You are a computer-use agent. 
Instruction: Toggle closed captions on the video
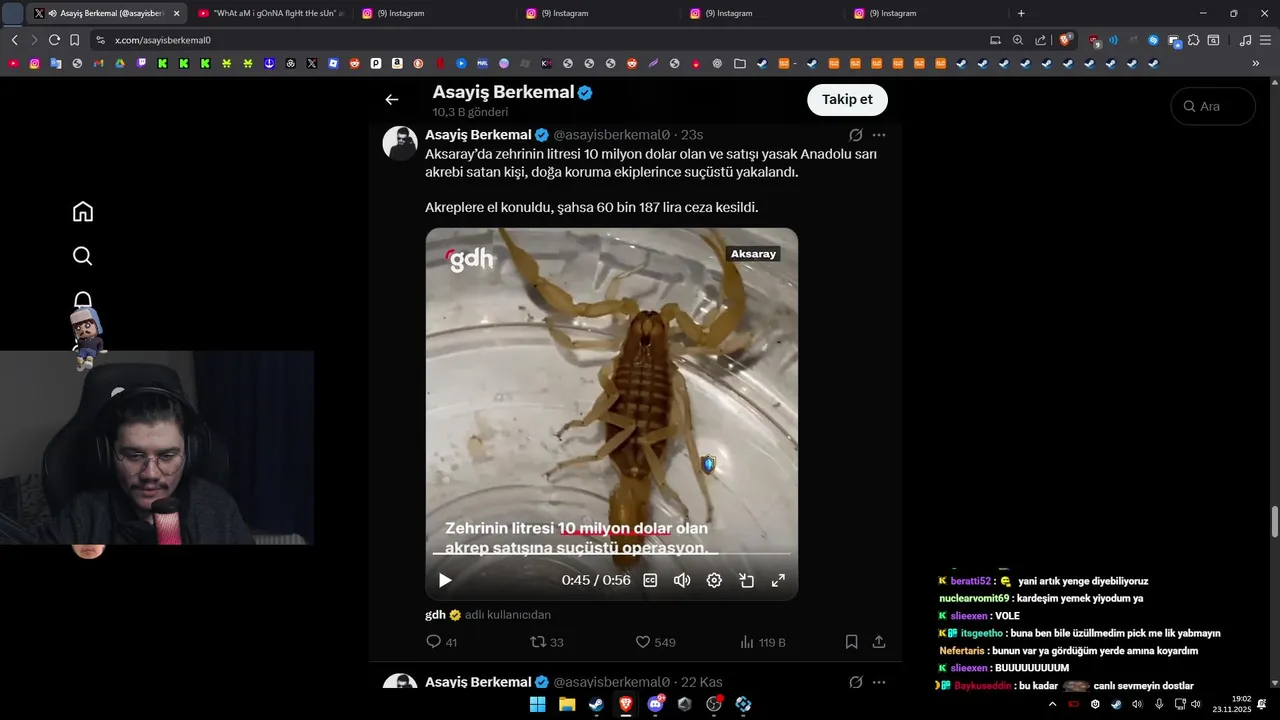pyautogui.click(x=650, y=580)
